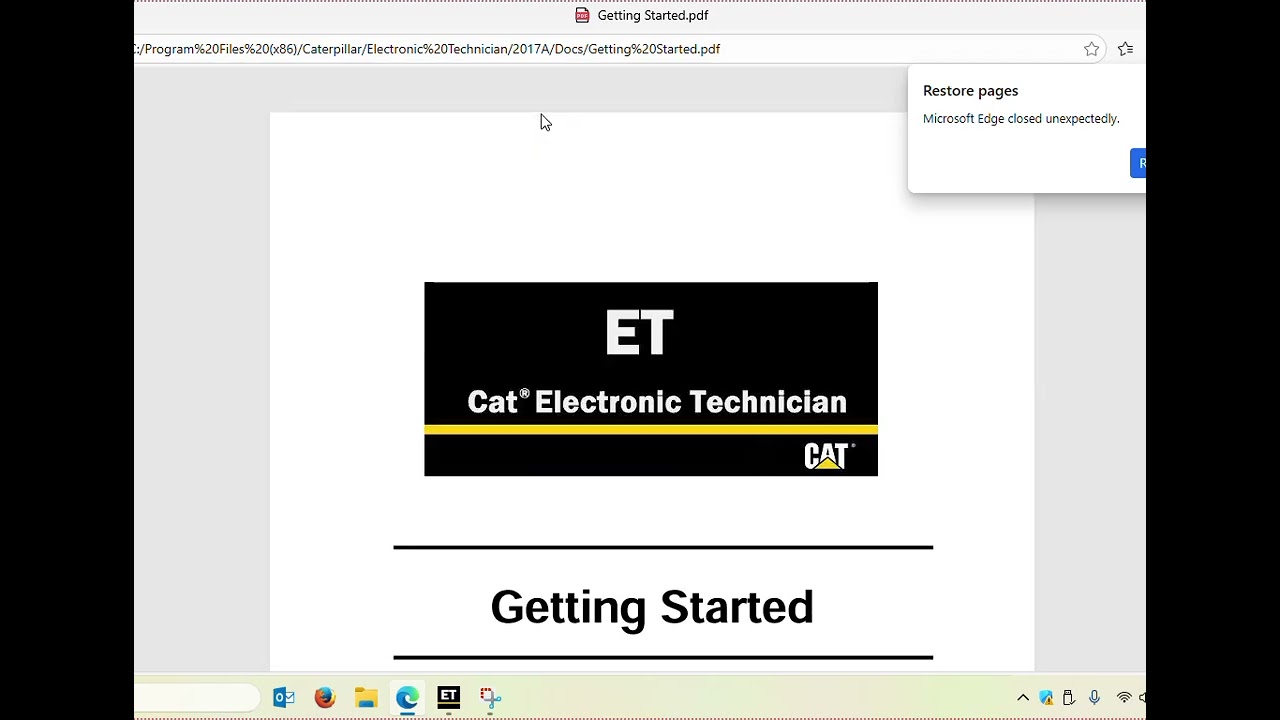Launch Firefox from the taskbar
Image resolution: width=1280 pixels, height=720 pixels.
pos(325,698)
